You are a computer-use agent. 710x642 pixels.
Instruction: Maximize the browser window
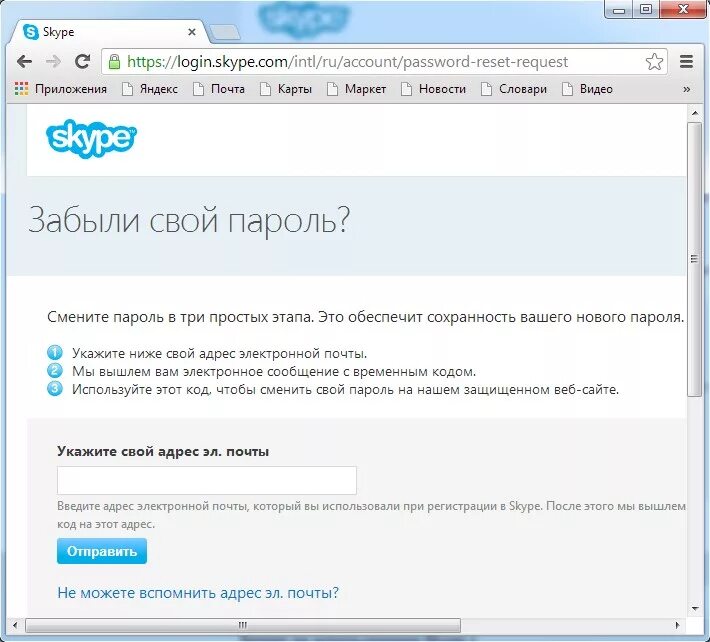click(x=646, y=10)
